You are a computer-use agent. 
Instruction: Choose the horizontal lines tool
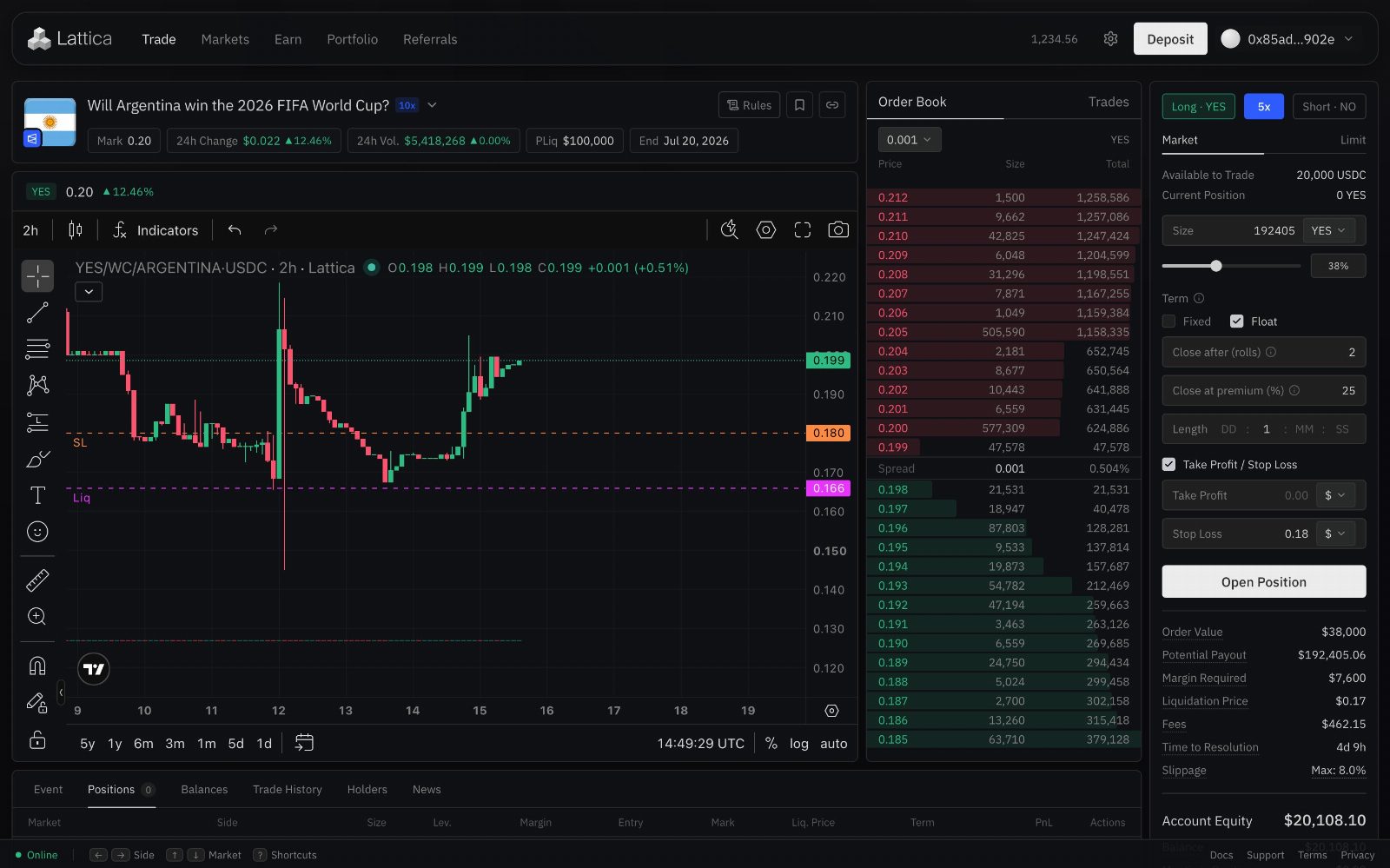[x=37, y=349]
